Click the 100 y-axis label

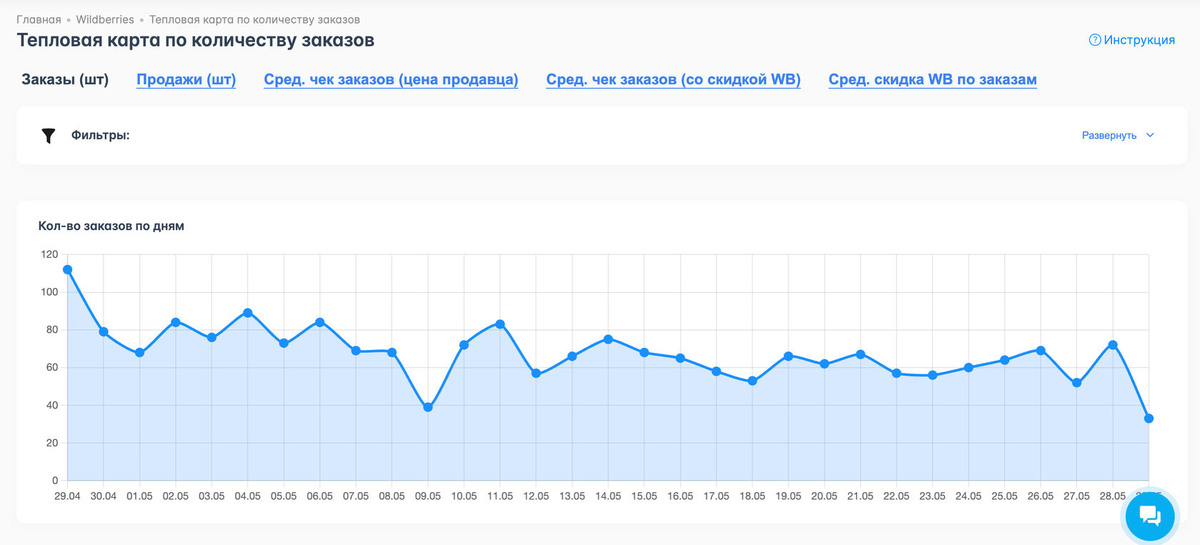click(x=49, y=292)
